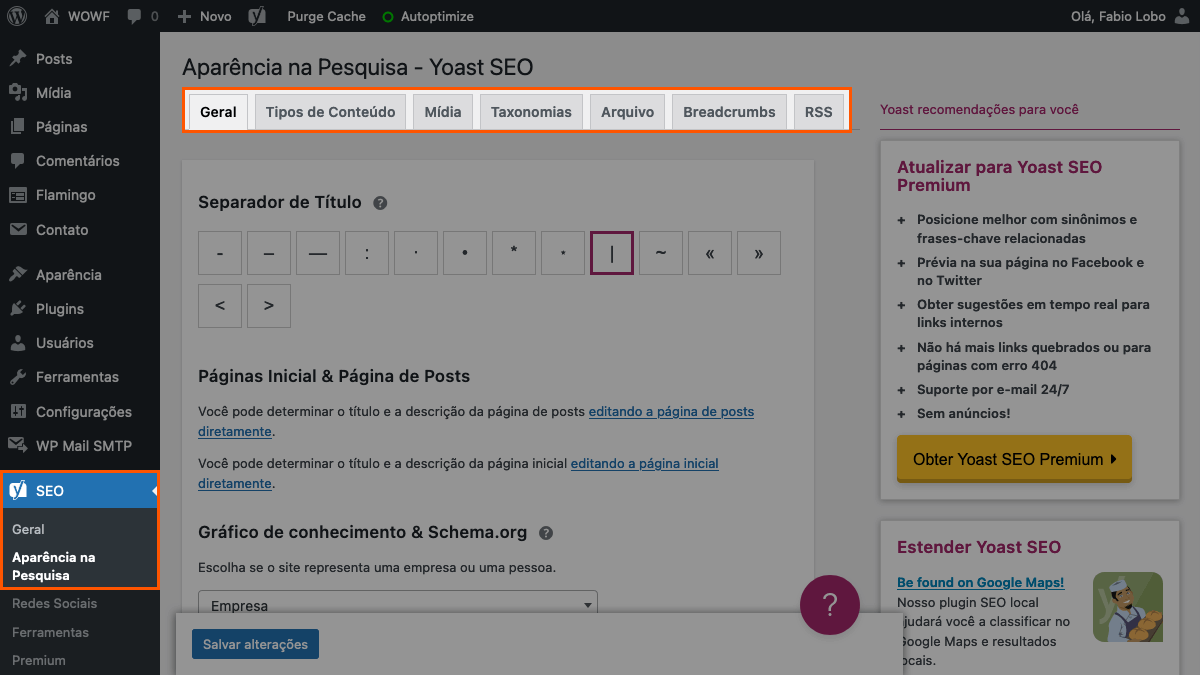
Task: Click the Novo plus icon
Action: [184, 17]
